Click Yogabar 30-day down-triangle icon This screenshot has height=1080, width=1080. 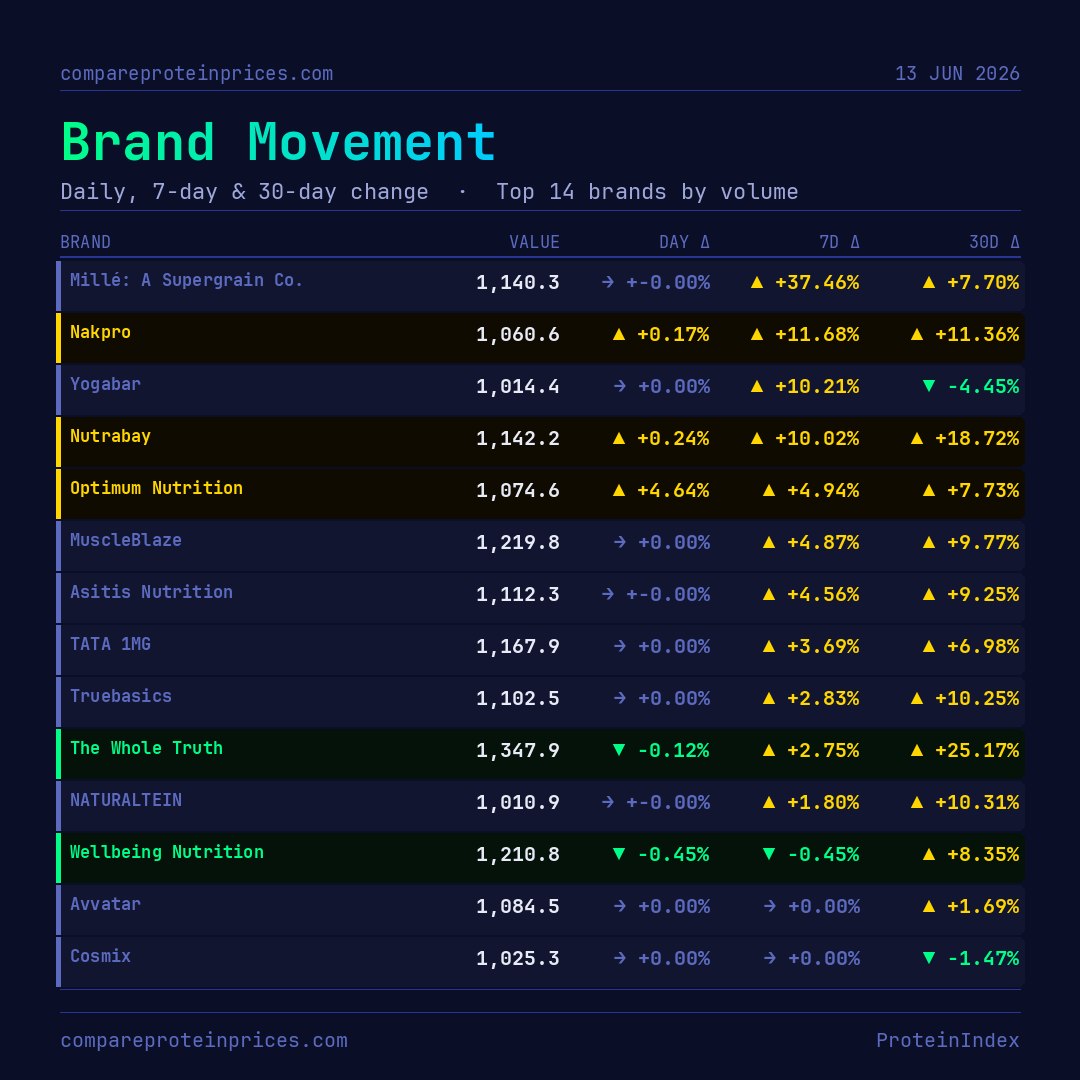tap(928, 386)
